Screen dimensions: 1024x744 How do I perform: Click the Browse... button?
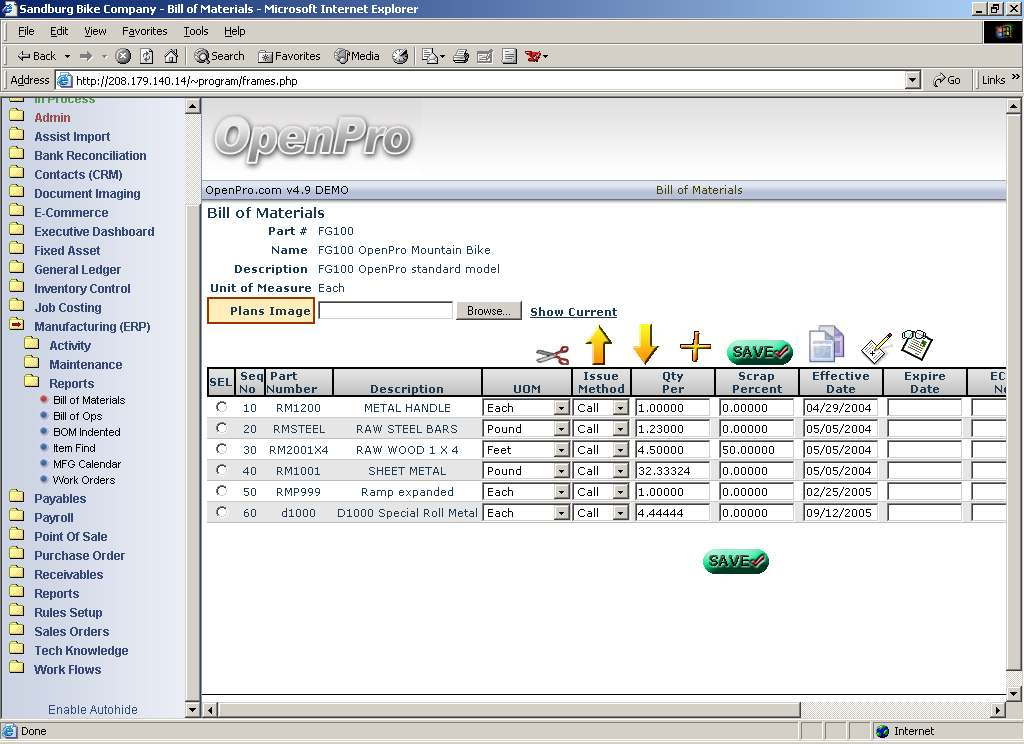[x=488, y=311]
